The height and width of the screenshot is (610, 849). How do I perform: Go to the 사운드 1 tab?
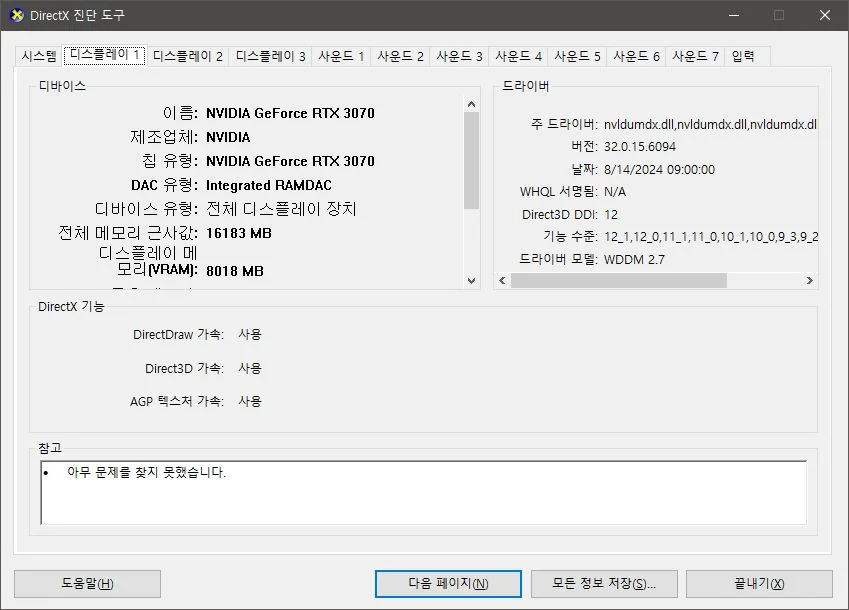pyautogui.click(x=341, y=56)
